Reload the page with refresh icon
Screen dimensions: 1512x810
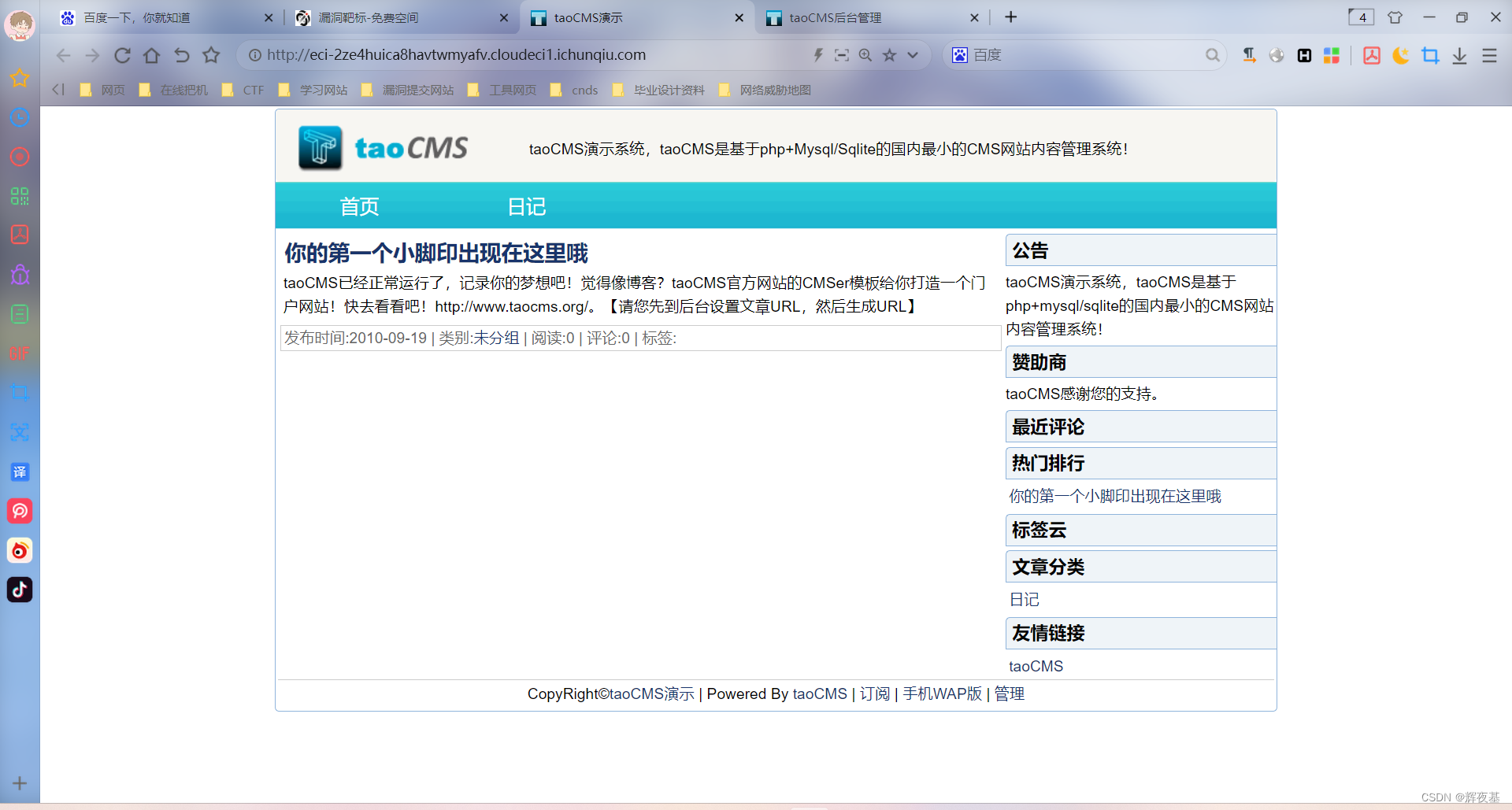pyautogui.click(x=122, y=55)
